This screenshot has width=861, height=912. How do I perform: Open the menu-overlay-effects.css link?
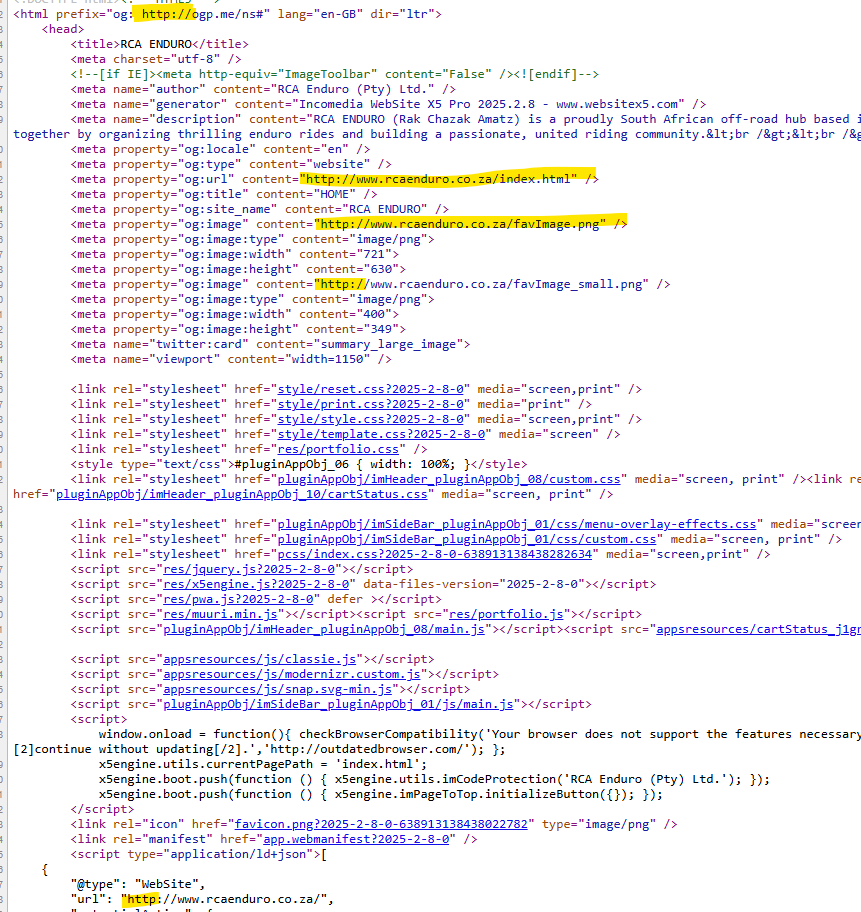(517, 525)
